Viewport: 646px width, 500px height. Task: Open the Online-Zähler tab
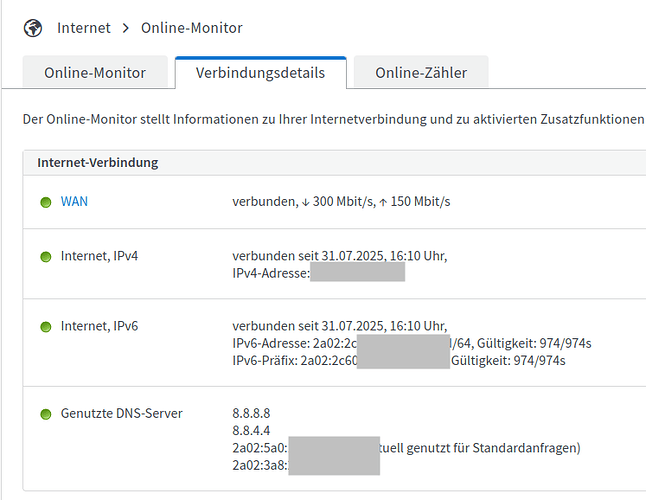pos(421,72)
